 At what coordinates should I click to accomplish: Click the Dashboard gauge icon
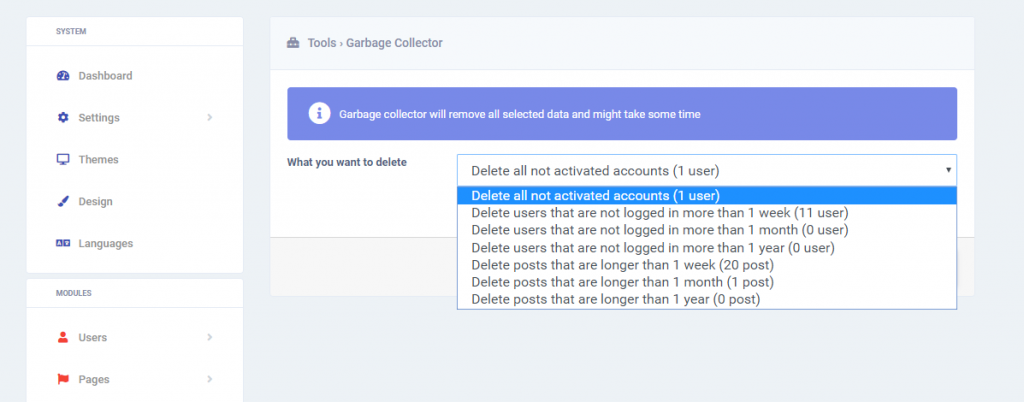pyautogui.click(x=63, y=76)
